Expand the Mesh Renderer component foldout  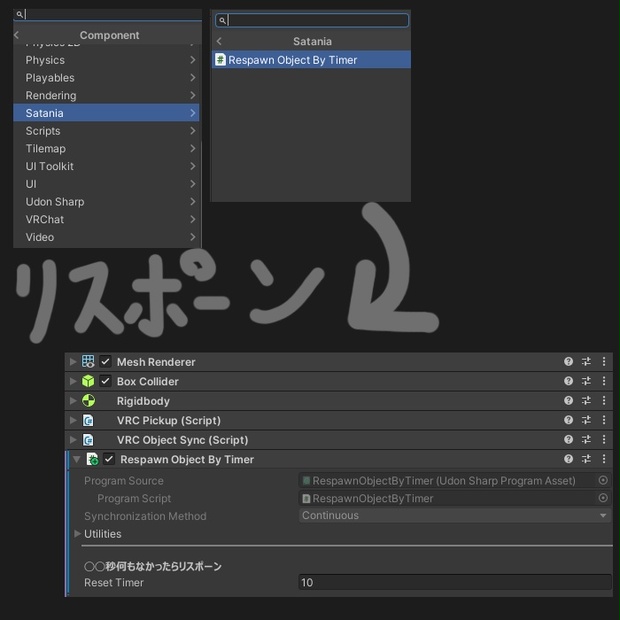(x=73, y=361)
